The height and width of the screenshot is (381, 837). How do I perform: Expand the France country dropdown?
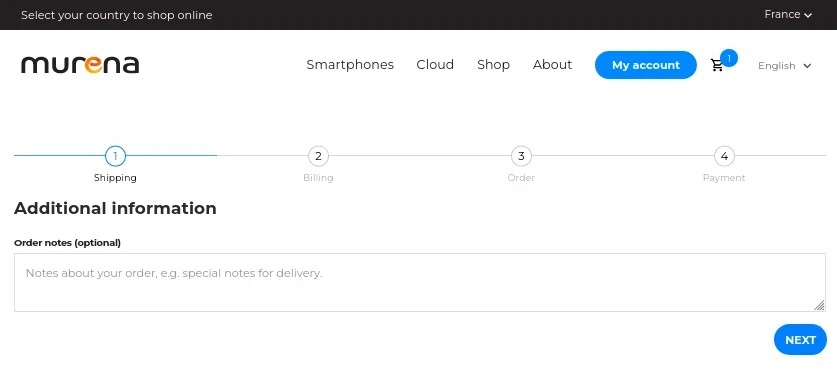tap(788, 14)
